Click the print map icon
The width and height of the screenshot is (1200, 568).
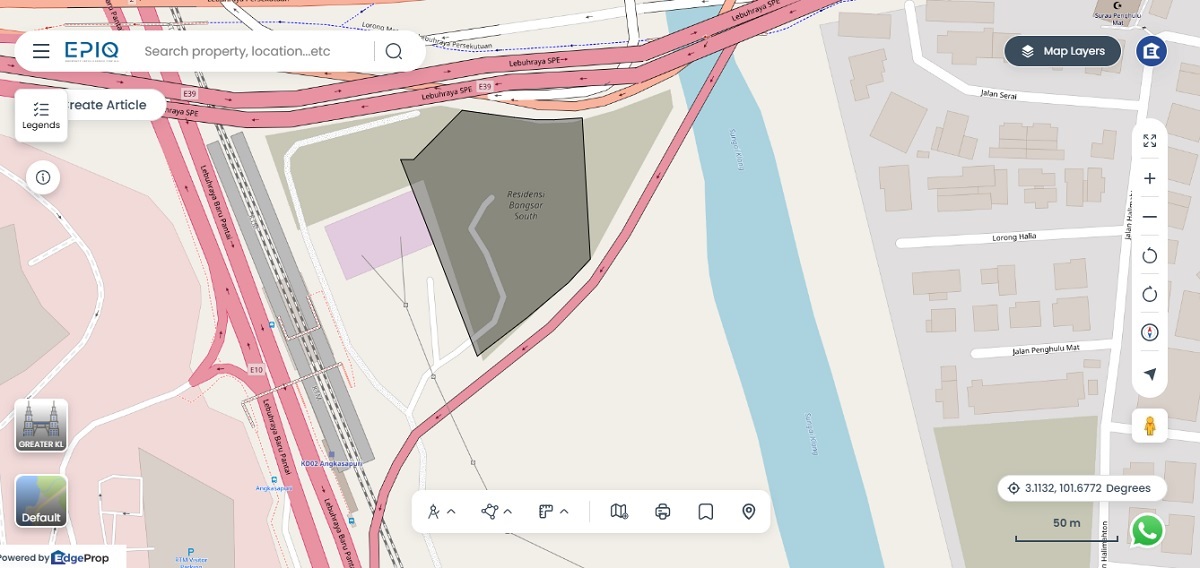pos(662,512)
